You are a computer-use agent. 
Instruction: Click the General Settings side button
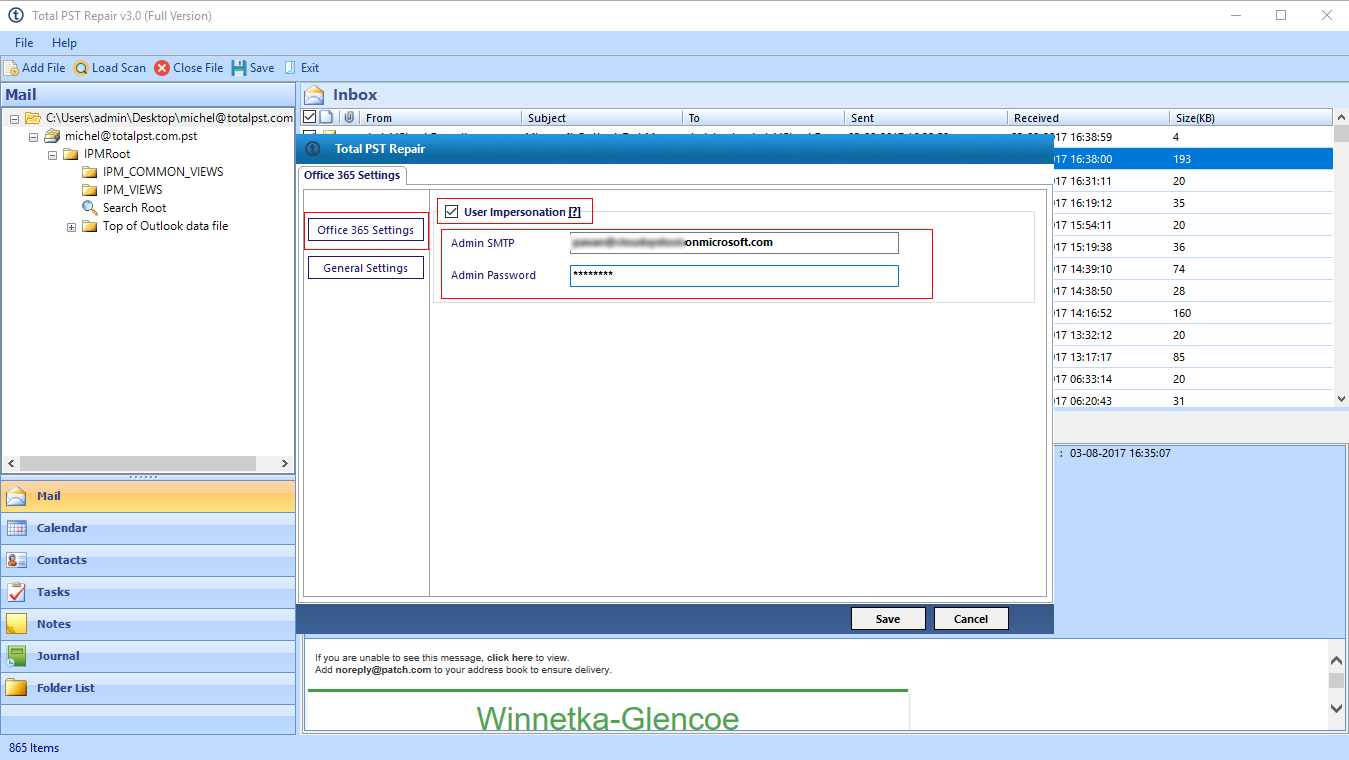point(365,268)
